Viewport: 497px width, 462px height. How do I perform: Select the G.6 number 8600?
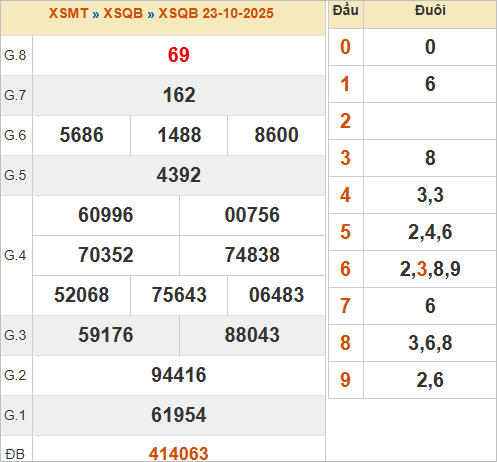[x=276, y=135]
